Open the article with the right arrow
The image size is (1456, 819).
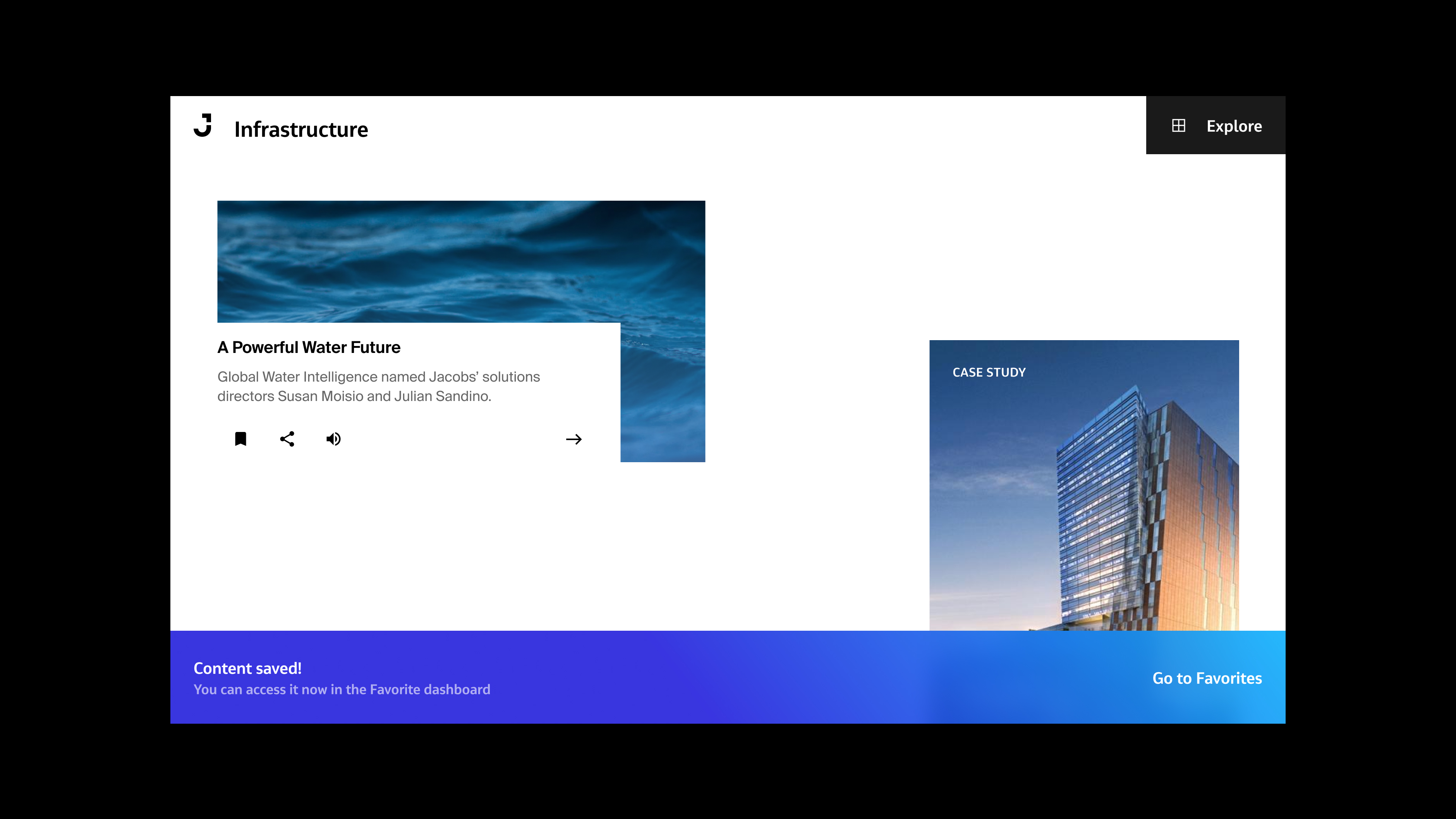[x=574, y=439]
